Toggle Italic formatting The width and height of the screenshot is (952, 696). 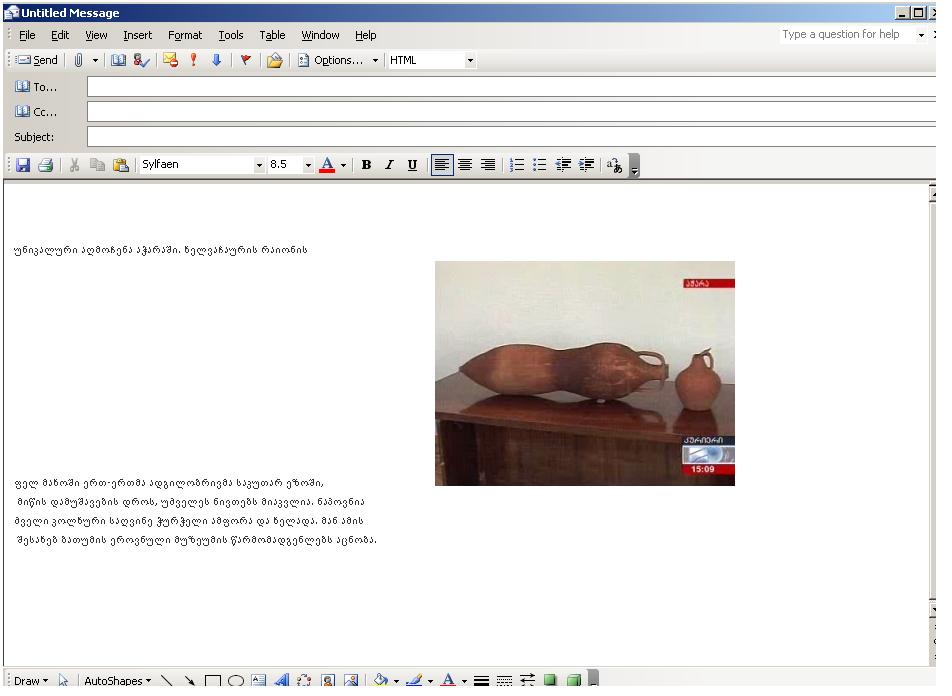[389, 165]
